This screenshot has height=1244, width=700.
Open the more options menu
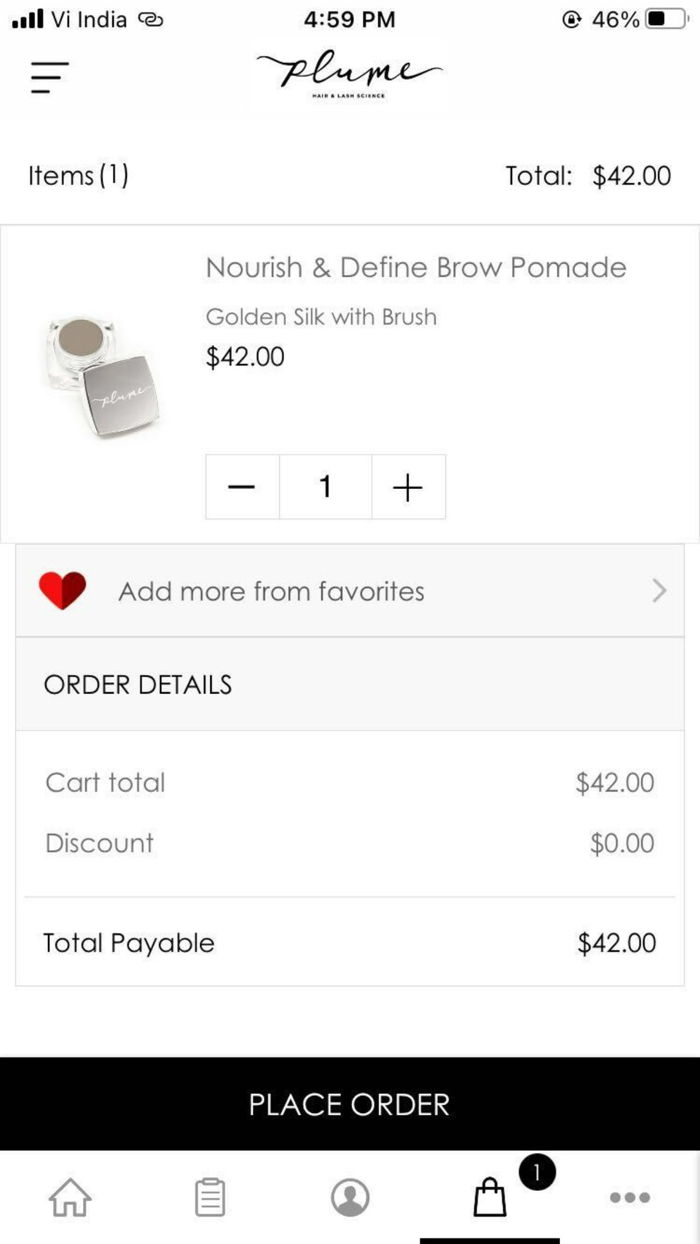coord(629,1197)
